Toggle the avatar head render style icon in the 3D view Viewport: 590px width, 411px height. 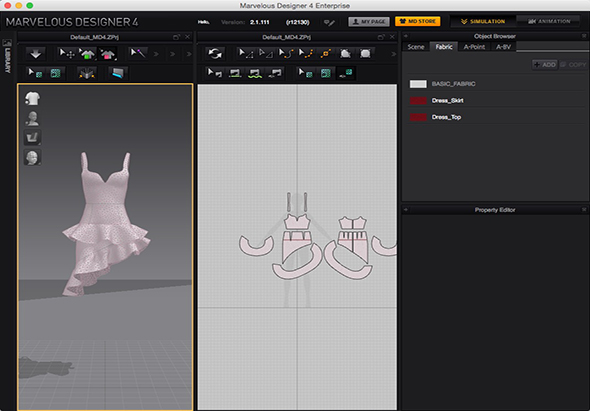click(33, 157)
